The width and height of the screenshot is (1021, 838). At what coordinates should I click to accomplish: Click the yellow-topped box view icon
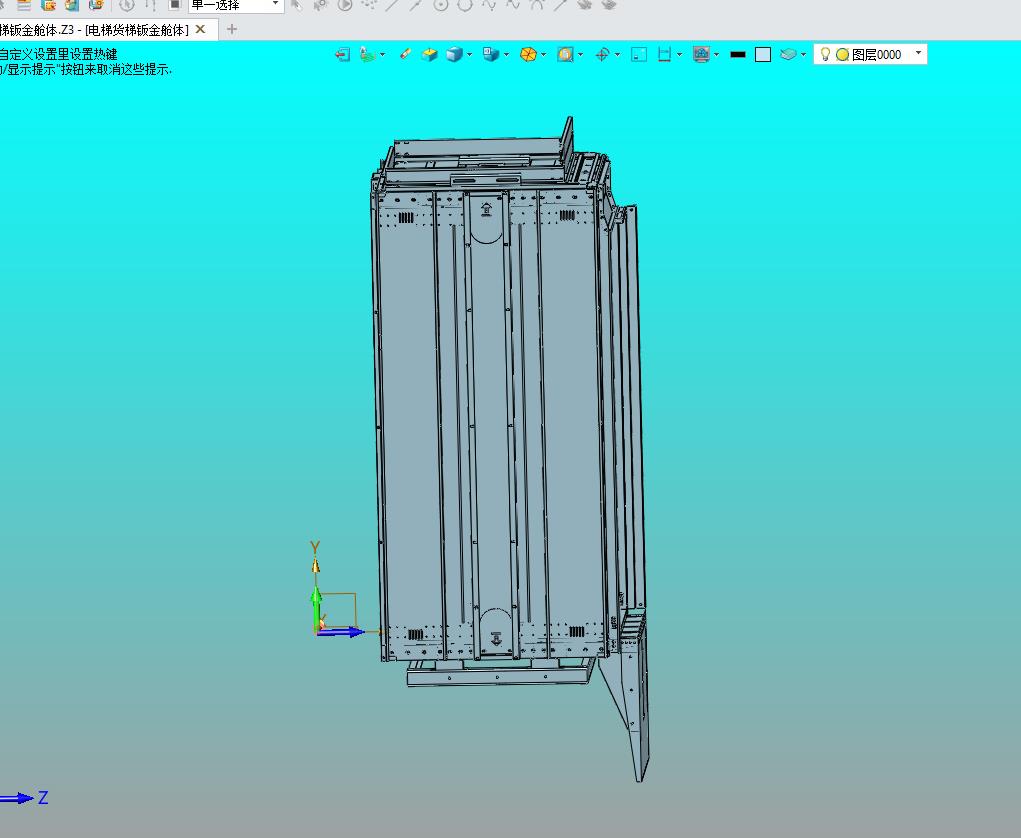tap(429, 55)
